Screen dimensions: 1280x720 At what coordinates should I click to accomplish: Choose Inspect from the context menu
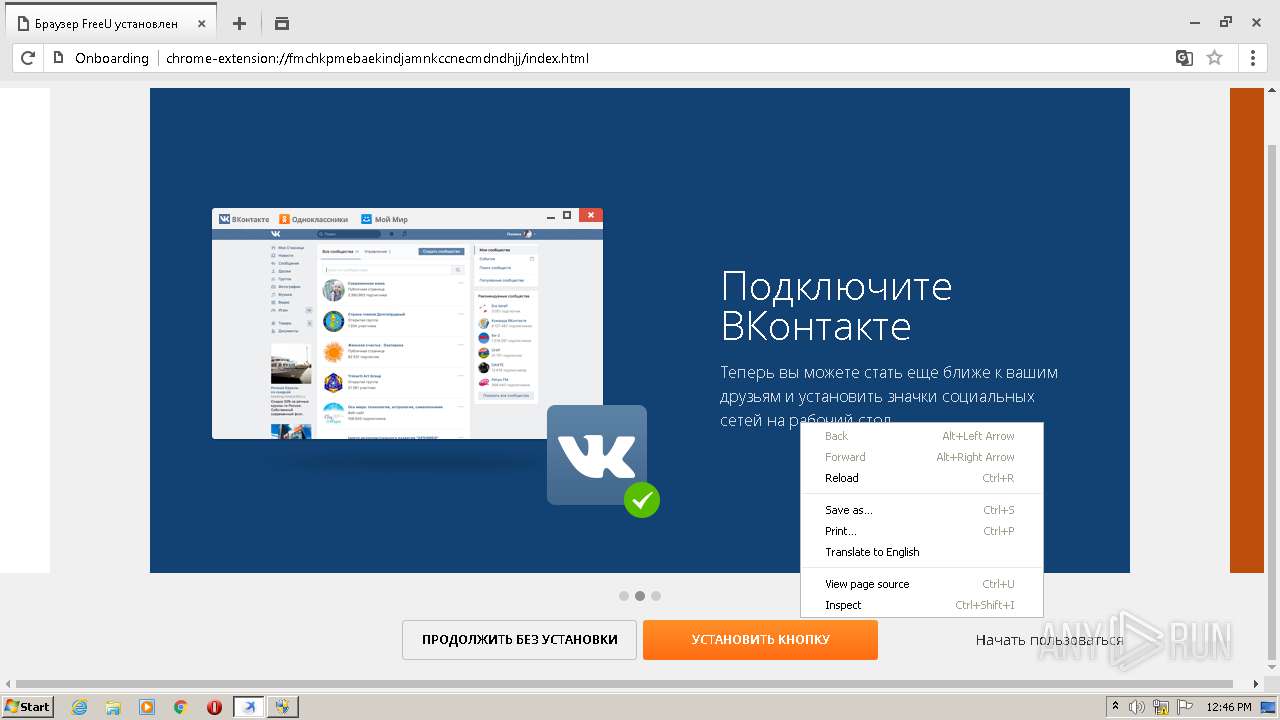[x=922, y=605]
